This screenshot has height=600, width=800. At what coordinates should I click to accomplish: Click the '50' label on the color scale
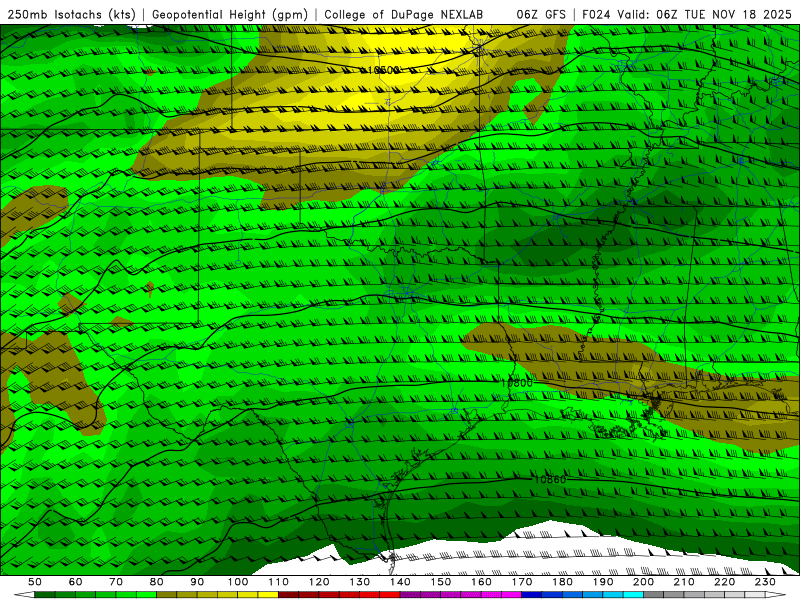[x=35, y=582]
